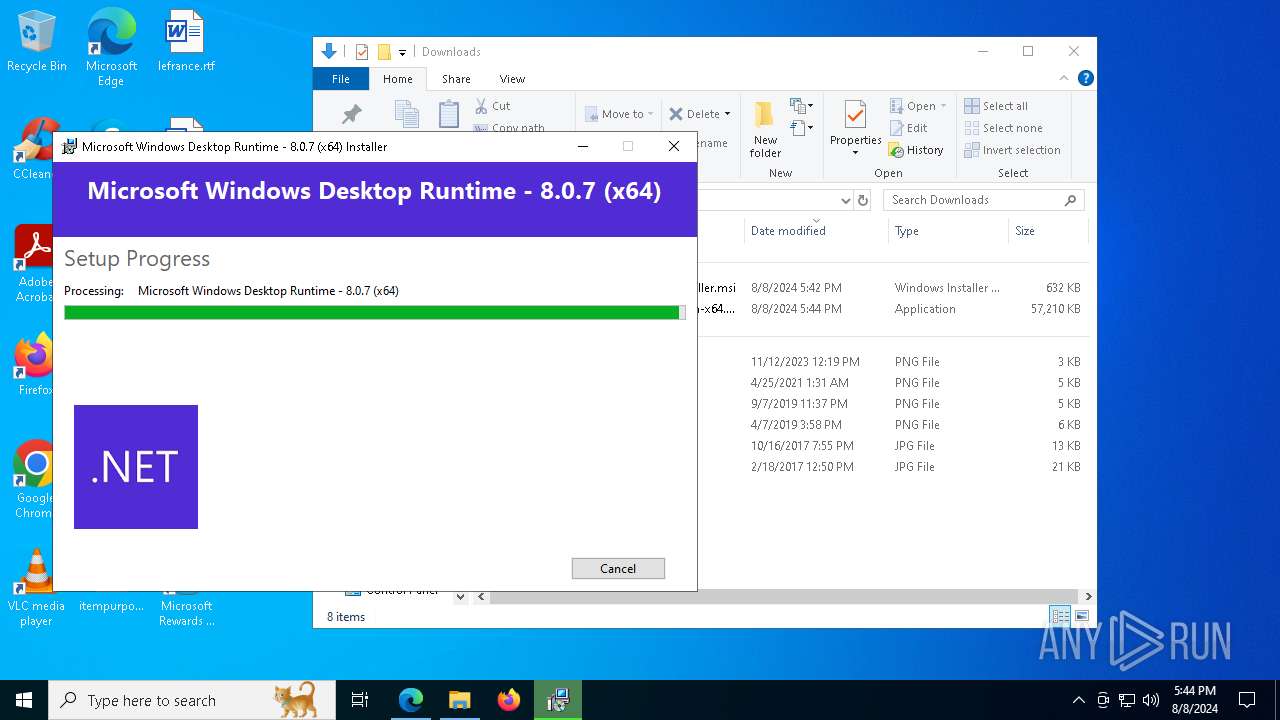Open Explorer Help icon
Image resolution: width=1280 pixels, height=720 pixels.
1085,78
